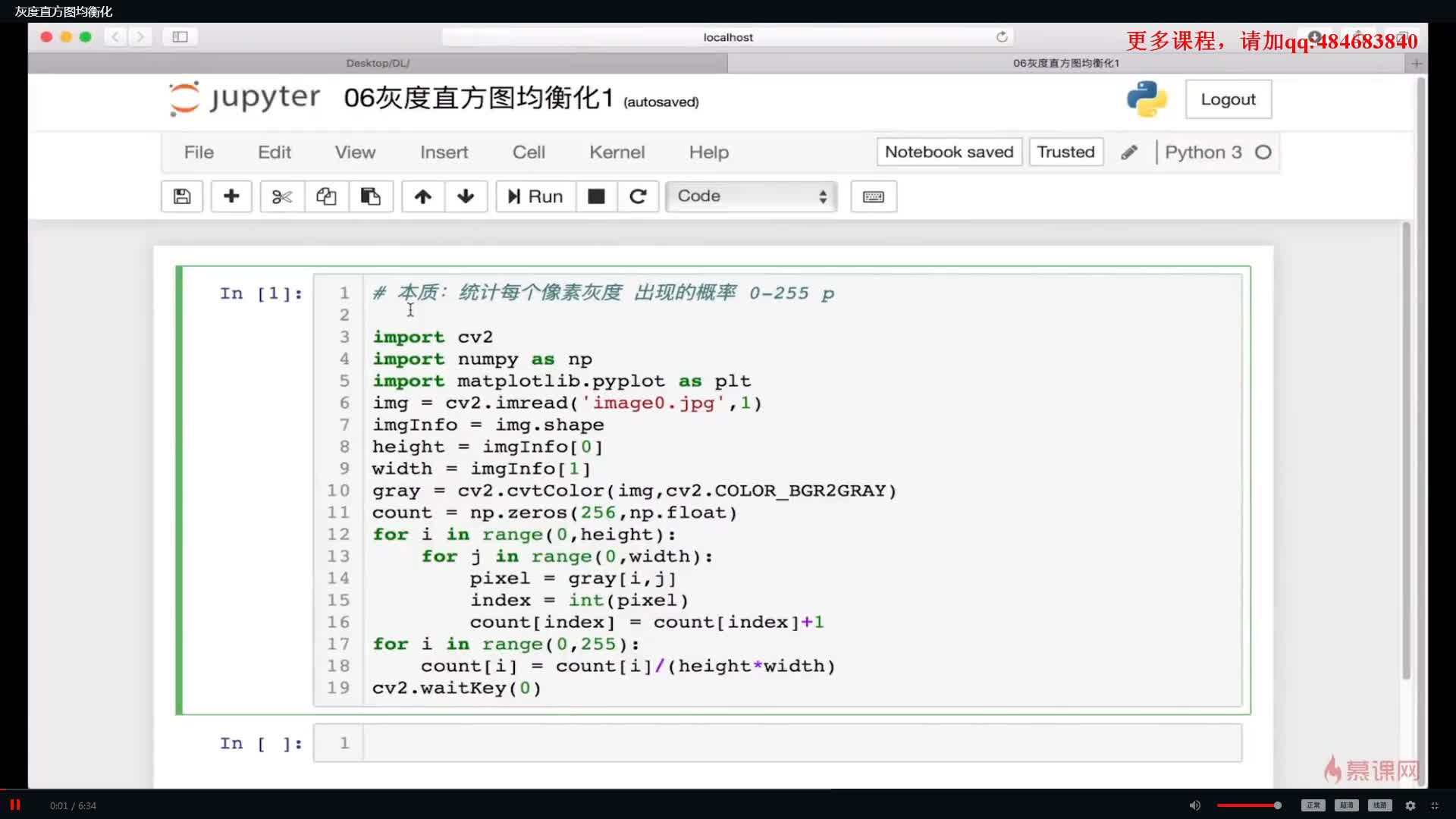This screenshot has height=819, width=1456.
Task: Interrupt the kernel with the stop square
Action: (x=597, y=196)
